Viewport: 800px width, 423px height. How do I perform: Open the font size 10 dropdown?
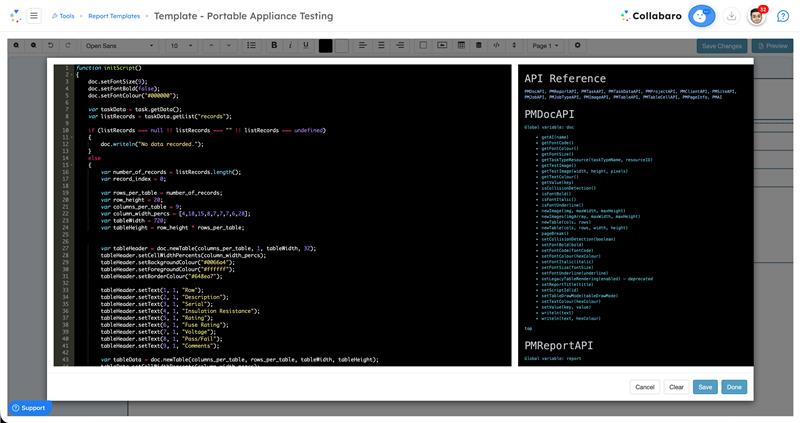point(182,45)
